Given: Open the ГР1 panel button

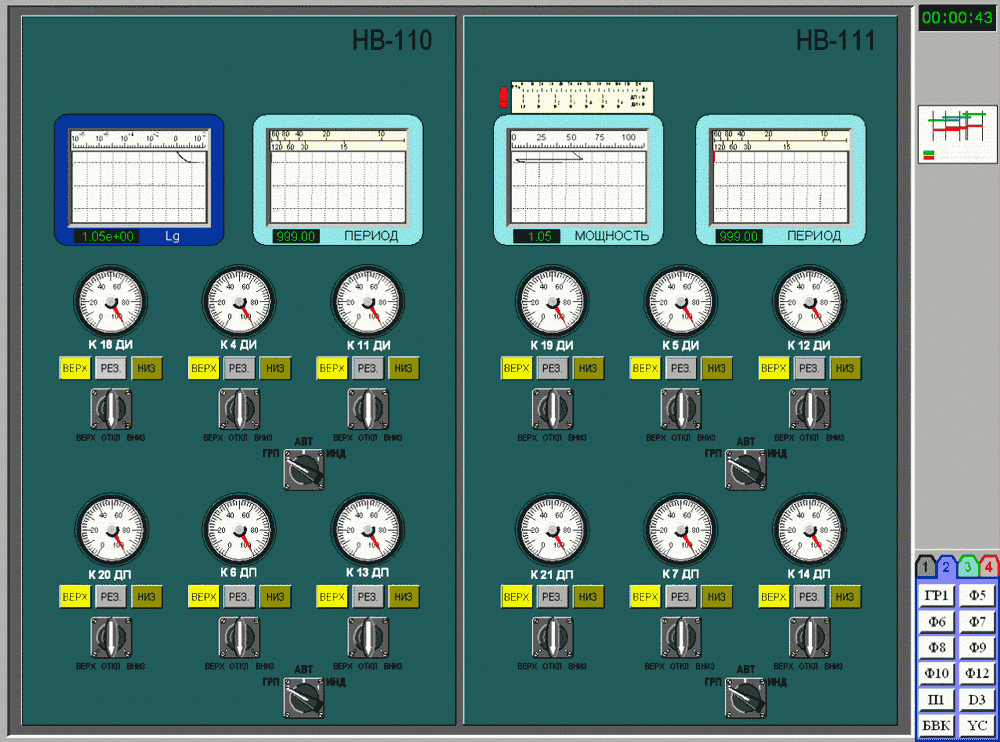Looking at the screenshot, I should (x=936, y=596).
